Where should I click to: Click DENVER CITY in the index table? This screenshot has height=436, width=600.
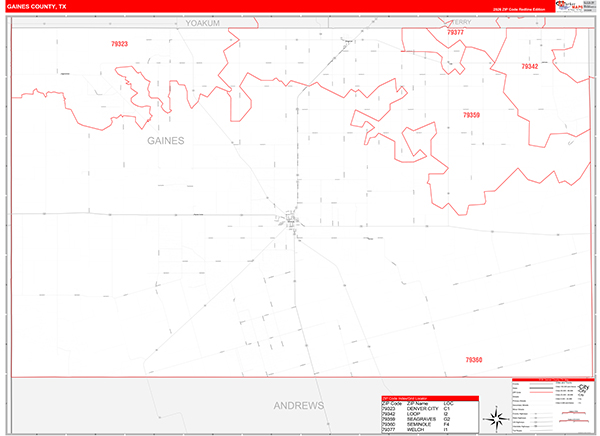tap(422, 409)
